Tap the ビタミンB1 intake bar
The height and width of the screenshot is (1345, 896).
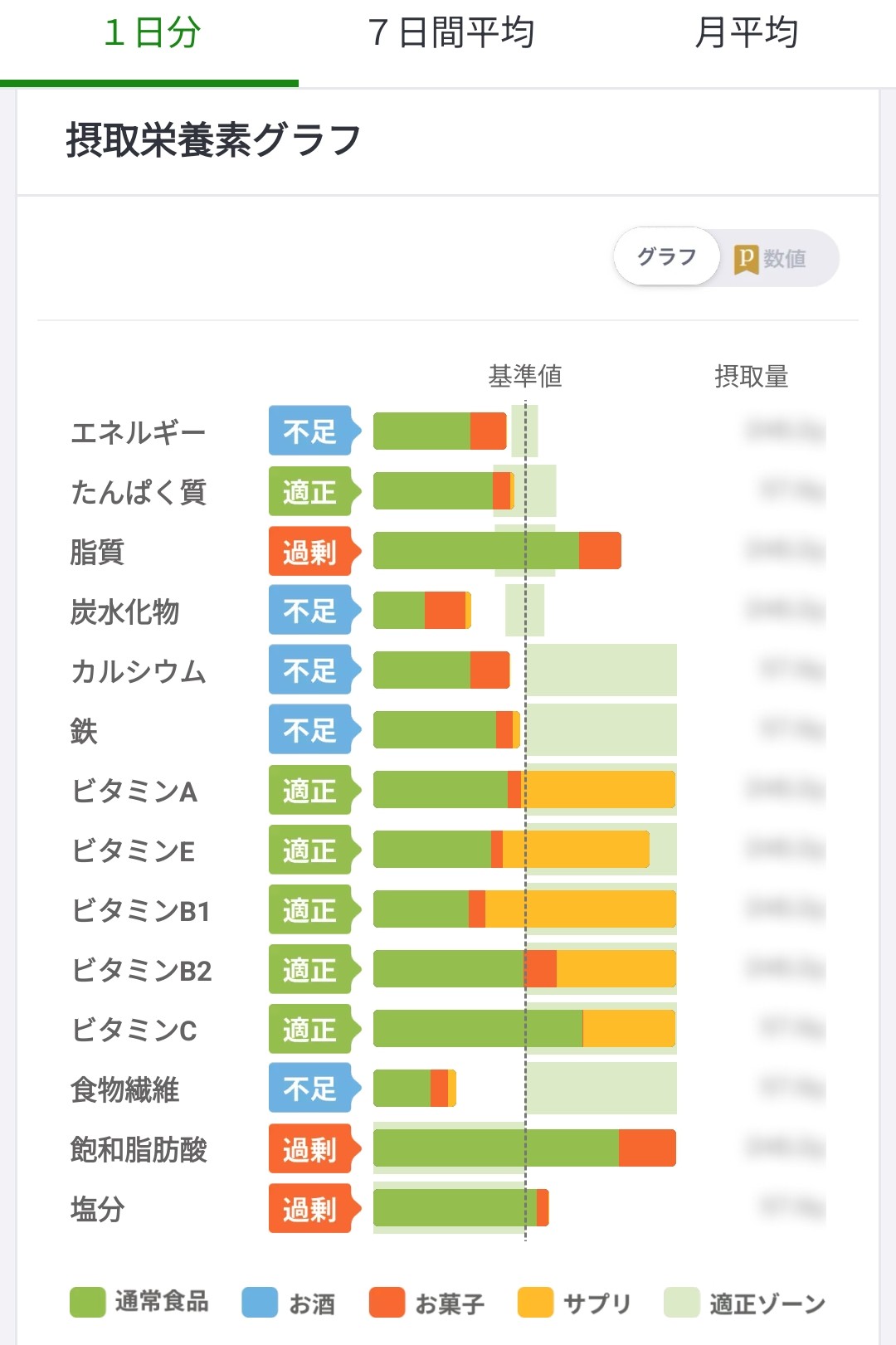(x=524, y=909)
